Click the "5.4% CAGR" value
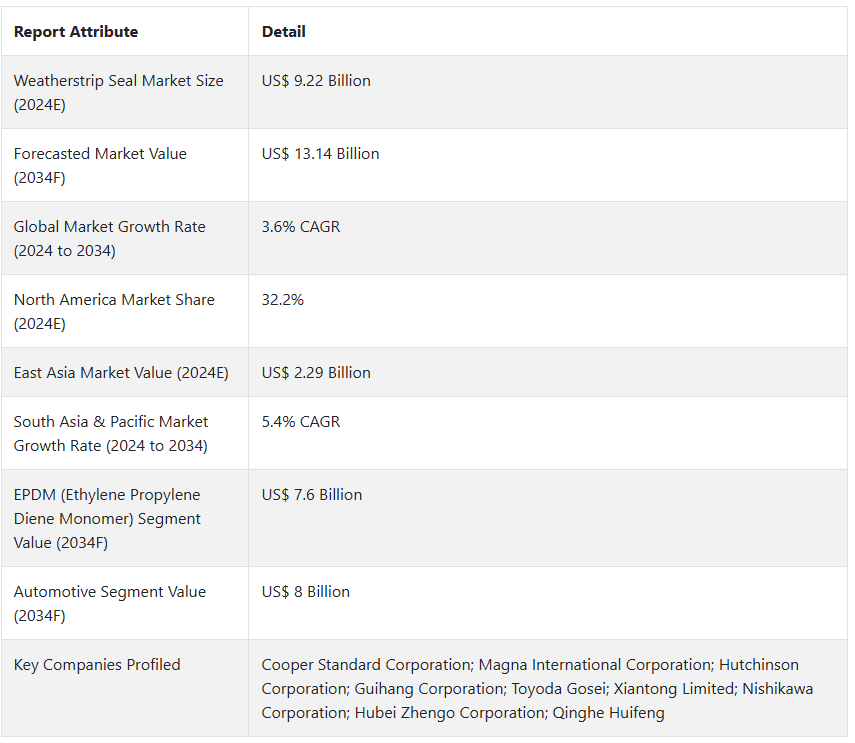 pos(301,422)
